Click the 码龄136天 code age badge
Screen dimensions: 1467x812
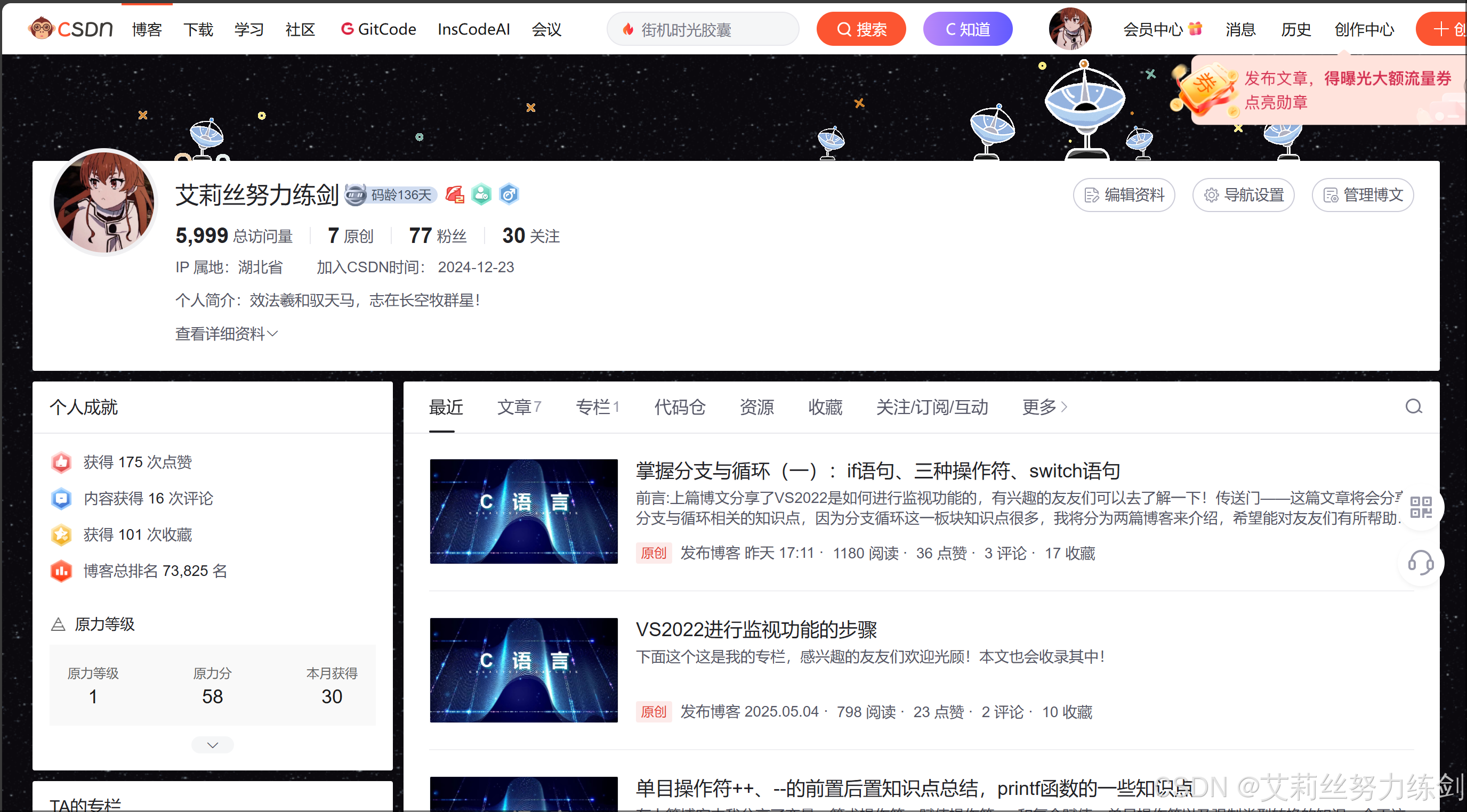(x=392, y=195)
